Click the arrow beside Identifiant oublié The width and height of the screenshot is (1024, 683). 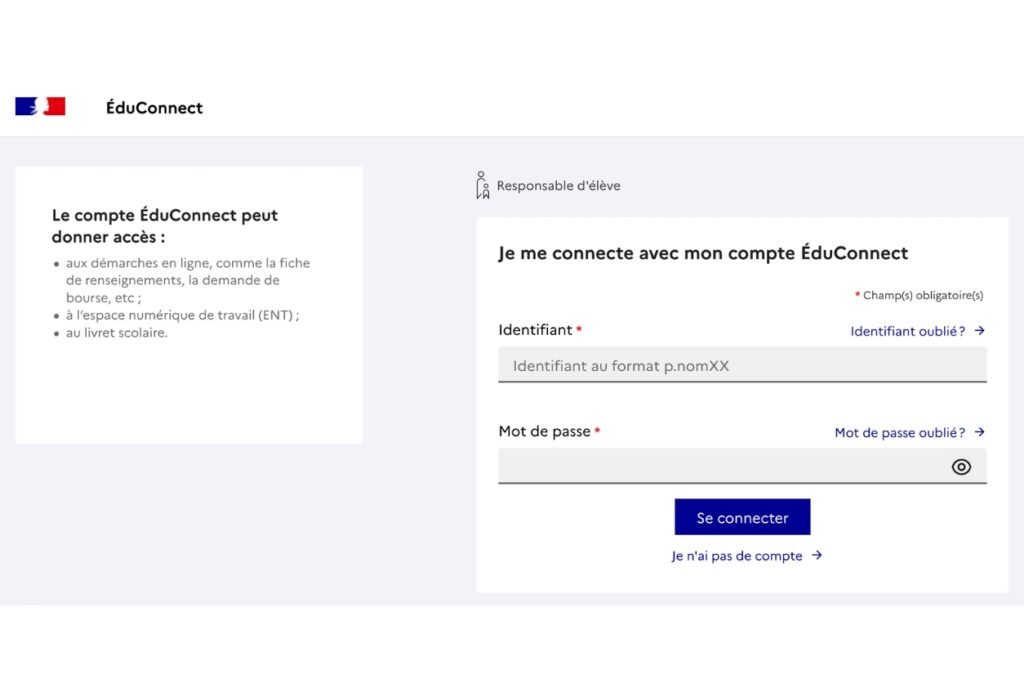(980, 331)
